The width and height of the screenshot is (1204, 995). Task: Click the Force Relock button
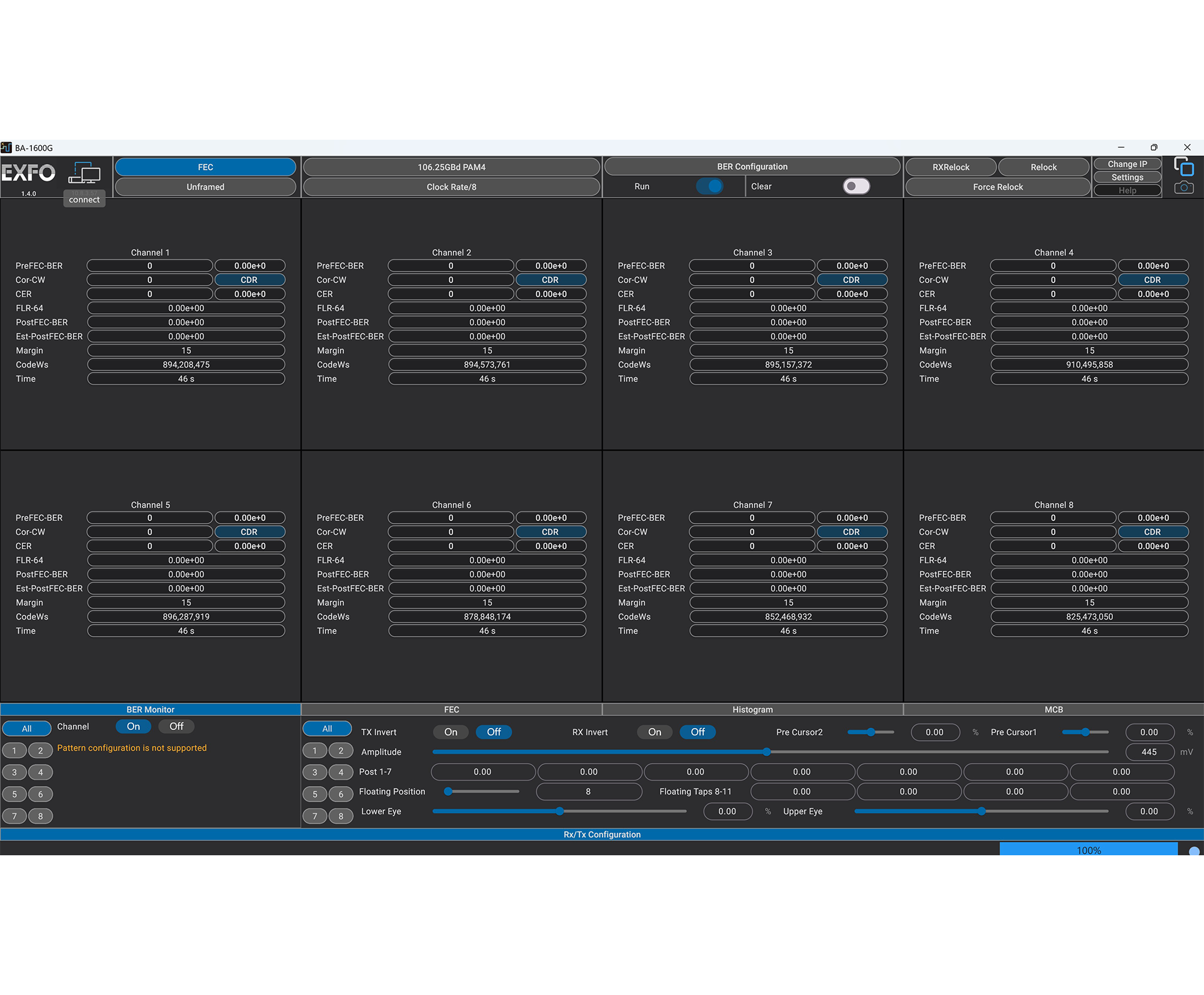(998, 187)
